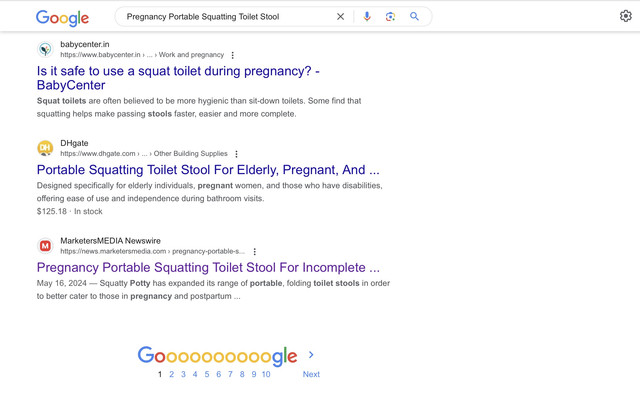640x405 pixels.
Task: Click the magnifying glass search button
Action: pos(414,16)
